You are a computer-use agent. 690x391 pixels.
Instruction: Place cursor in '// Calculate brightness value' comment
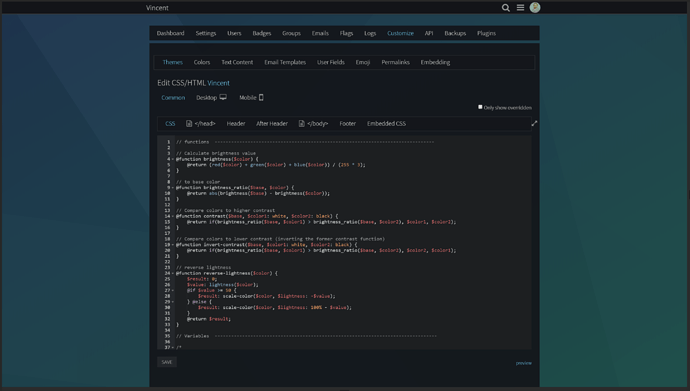pyautogui.click(x=216, y=153)
